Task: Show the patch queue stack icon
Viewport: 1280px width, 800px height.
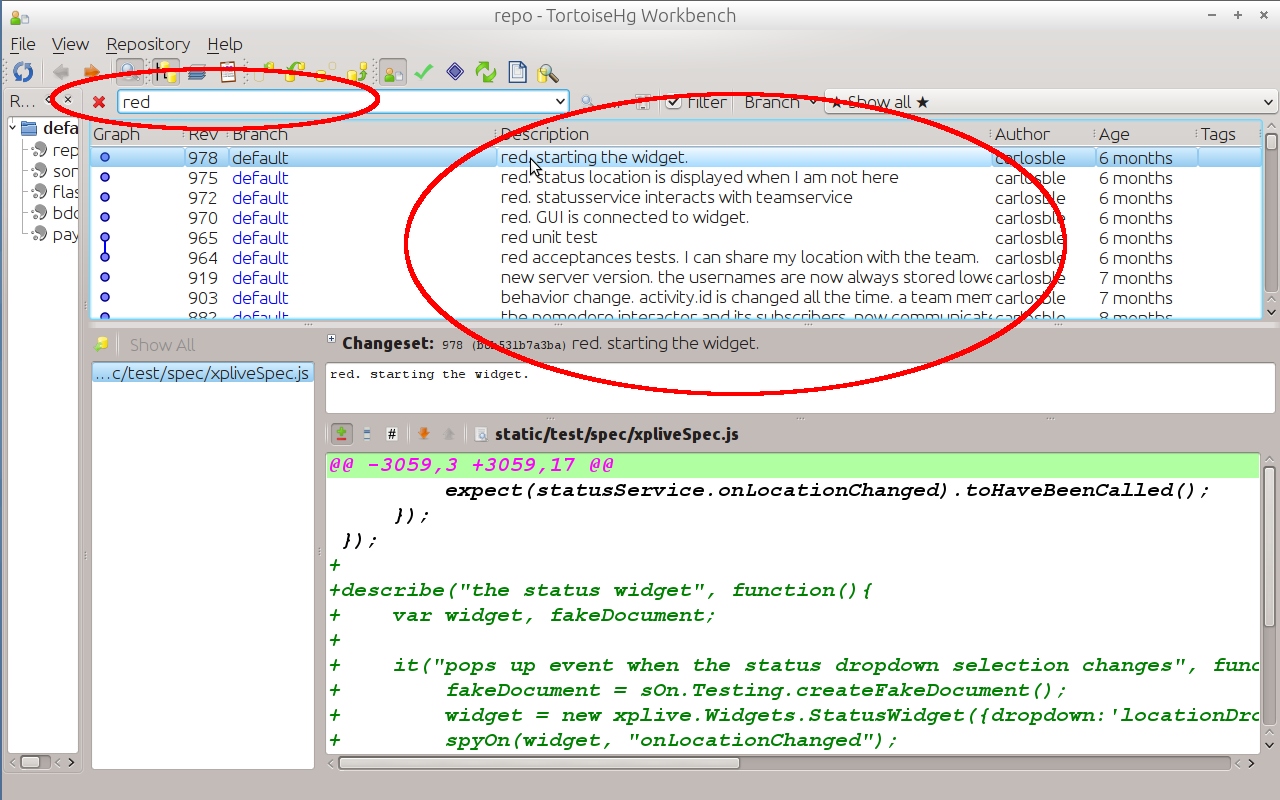Action: (197, 72)
